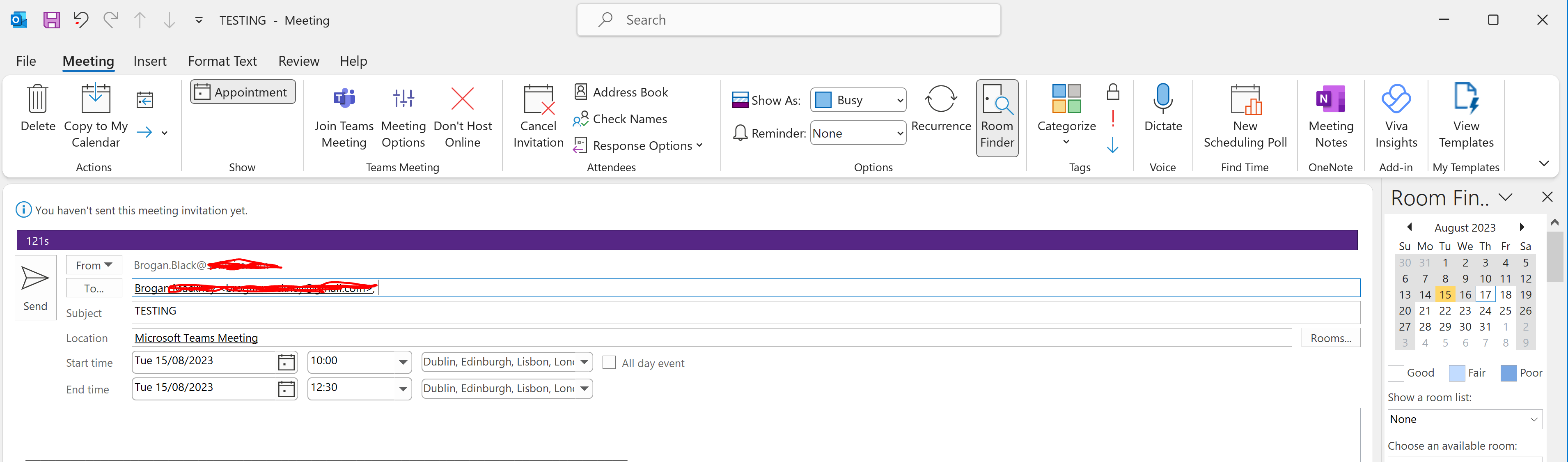Viewport: 1568px width, 462px height.
Task: Switch to the Insert ribbon tab
Action: [x=150, y=61]
